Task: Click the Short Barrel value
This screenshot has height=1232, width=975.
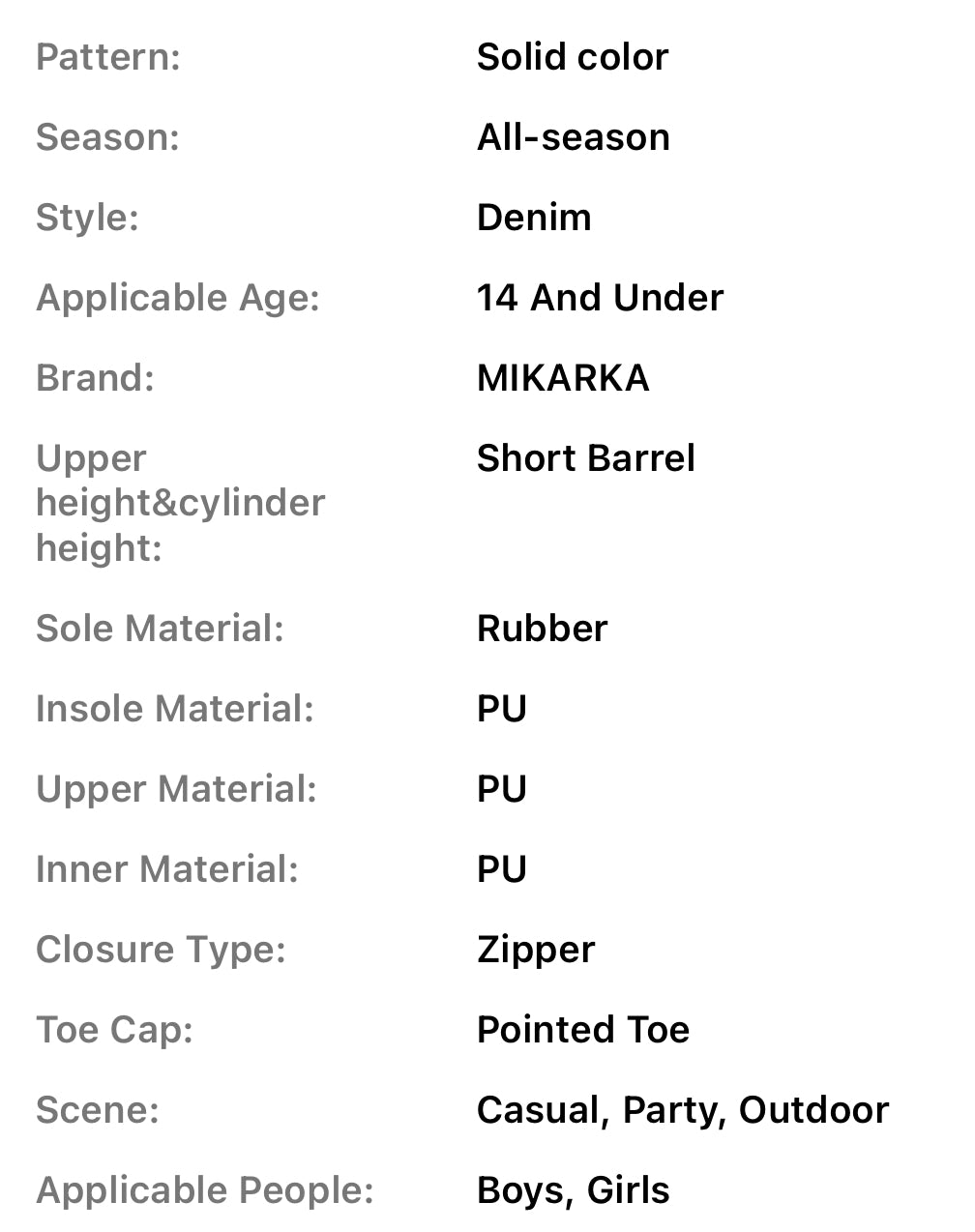Action: pyautogui.click(x=585, y=458)
